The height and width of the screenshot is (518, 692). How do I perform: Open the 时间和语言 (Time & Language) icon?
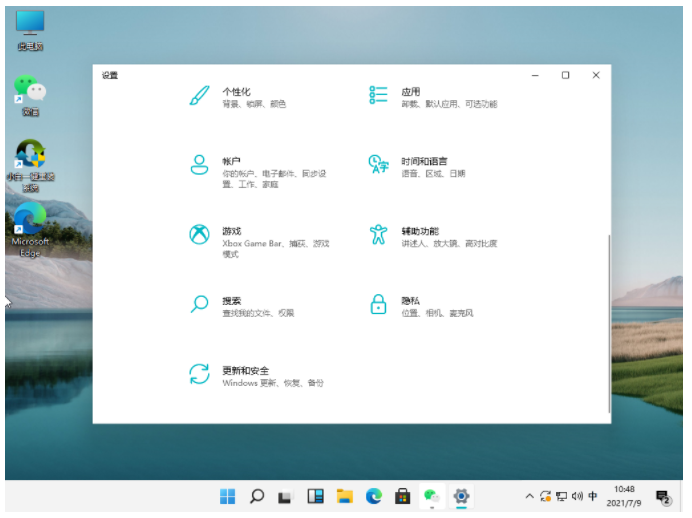coord(378,165)
